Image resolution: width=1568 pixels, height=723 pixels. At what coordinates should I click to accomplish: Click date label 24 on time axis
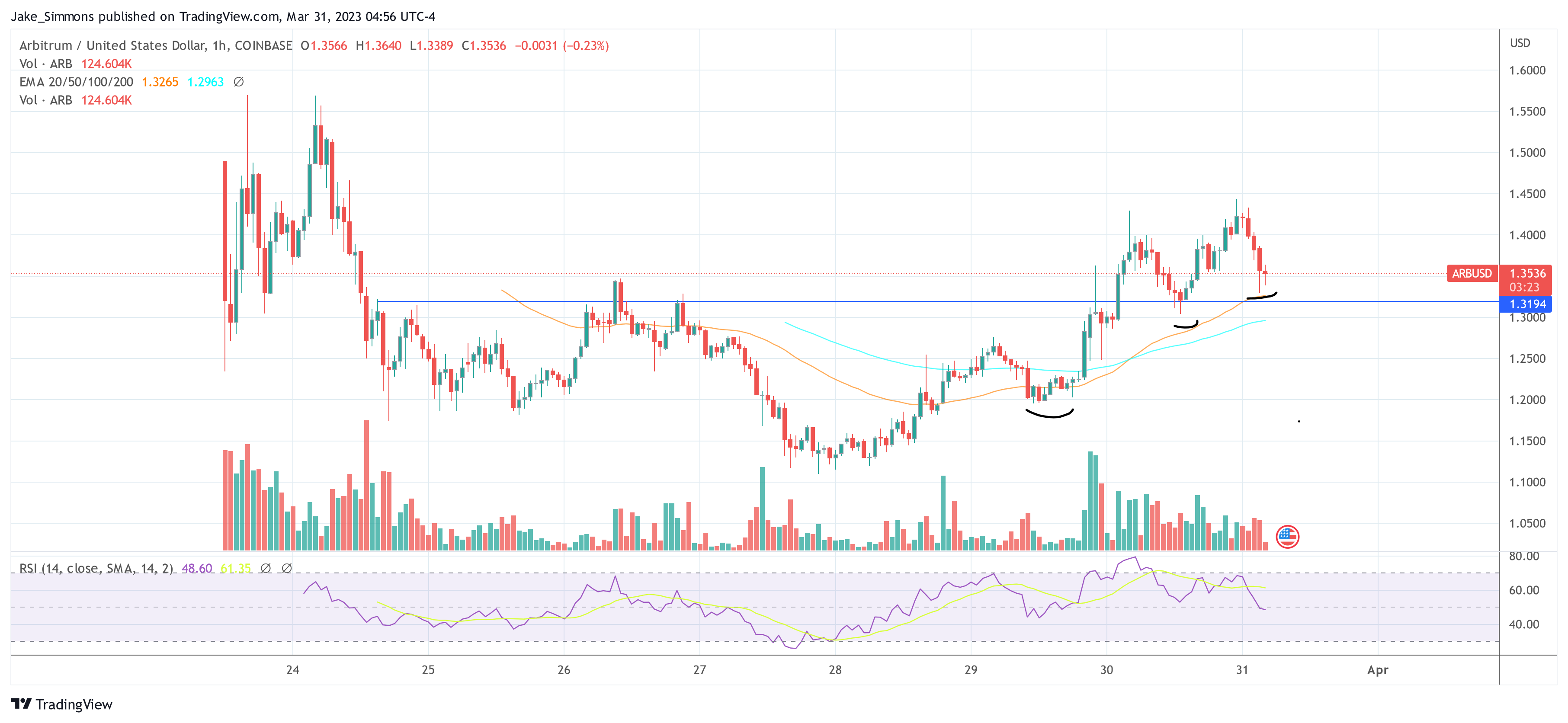pos(293,670)
